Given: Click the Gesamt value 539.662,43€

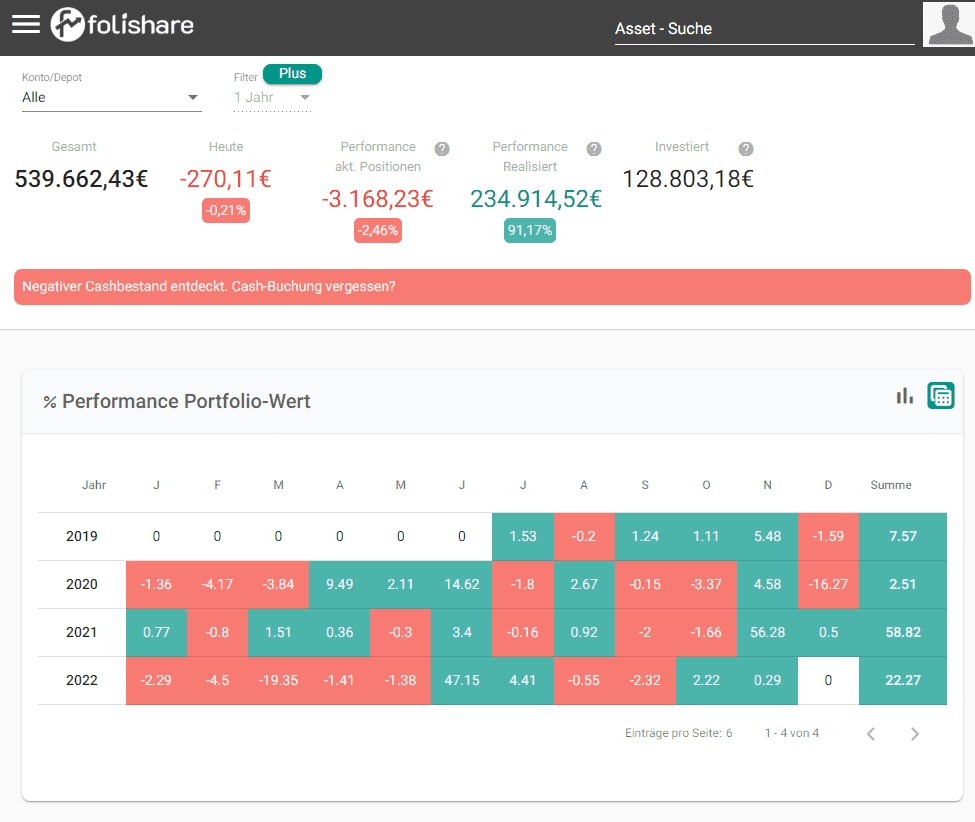Looking at the screenshot, I should (81, 179).
